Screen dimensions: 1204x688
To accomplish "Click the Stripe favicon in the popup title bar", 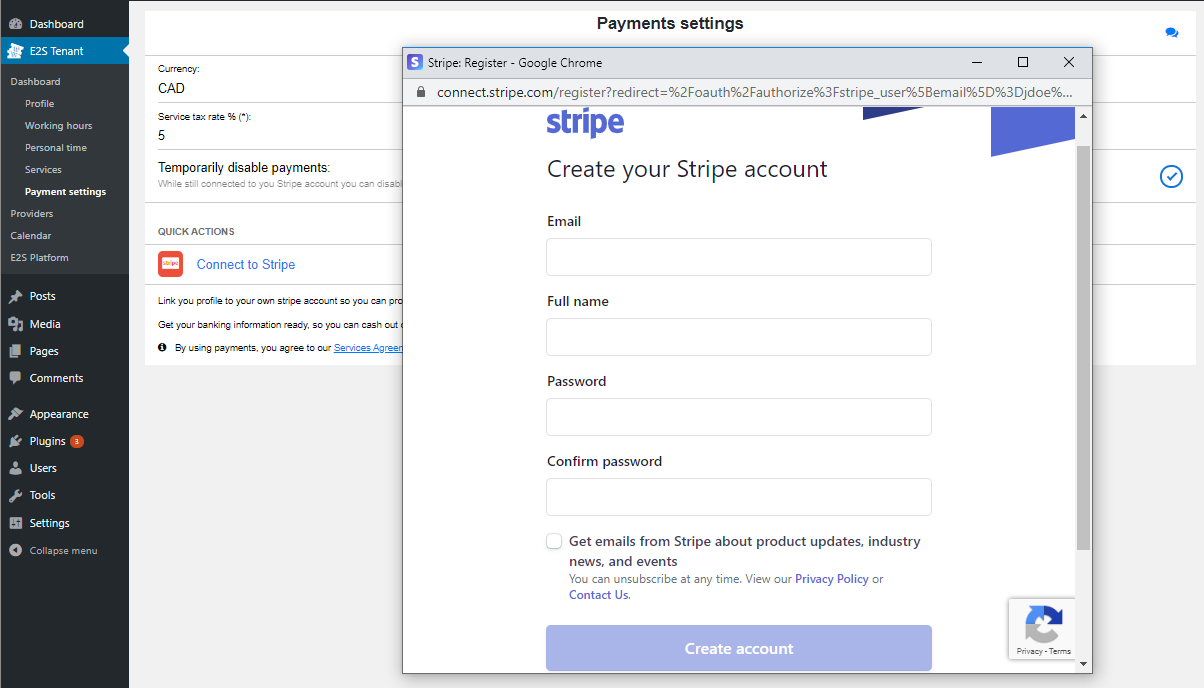I will click(x=415, y=62).
